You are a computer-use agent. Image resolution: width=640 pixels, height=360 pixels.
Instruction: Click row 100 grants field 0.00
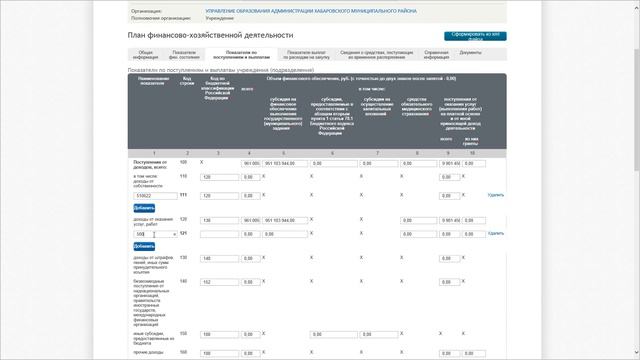(x=474, y=164)
